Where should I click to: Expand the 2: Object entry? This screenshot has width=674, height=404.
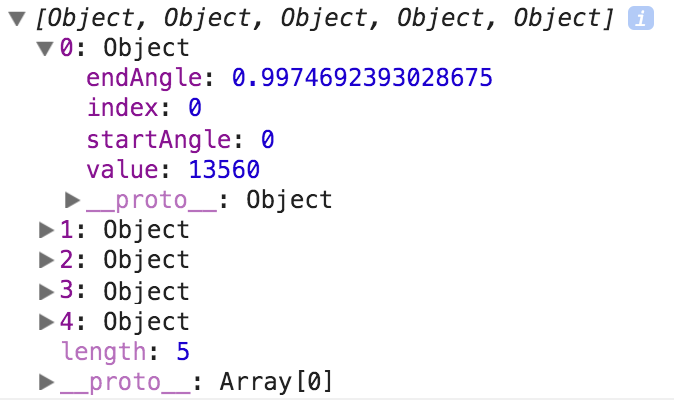(45, 260)
